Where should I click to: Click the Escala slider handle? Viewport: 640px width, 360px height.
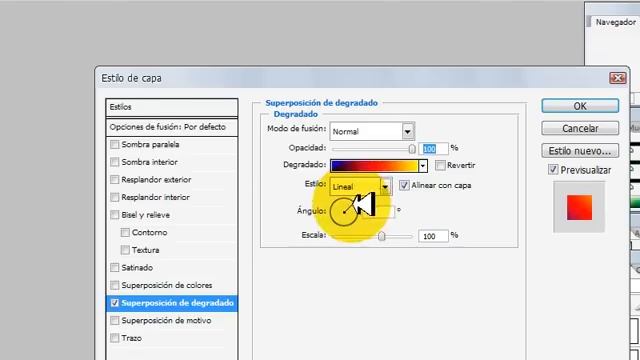pyautogui.click(x=382, y=236)
